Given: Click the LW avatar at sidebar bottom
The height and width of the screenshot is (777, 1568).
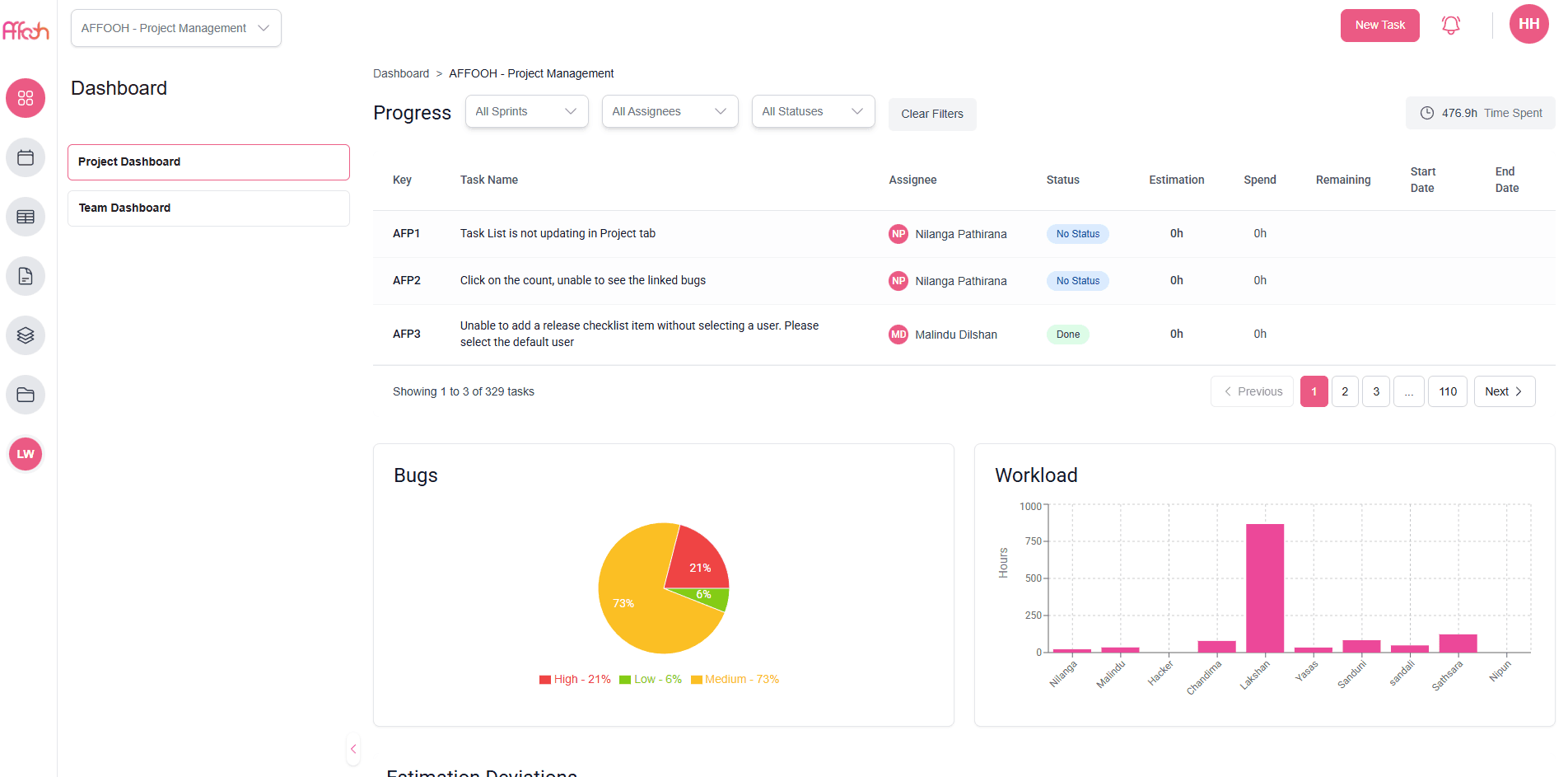Looking at the screenshot, I should click(x=26, y=454).
